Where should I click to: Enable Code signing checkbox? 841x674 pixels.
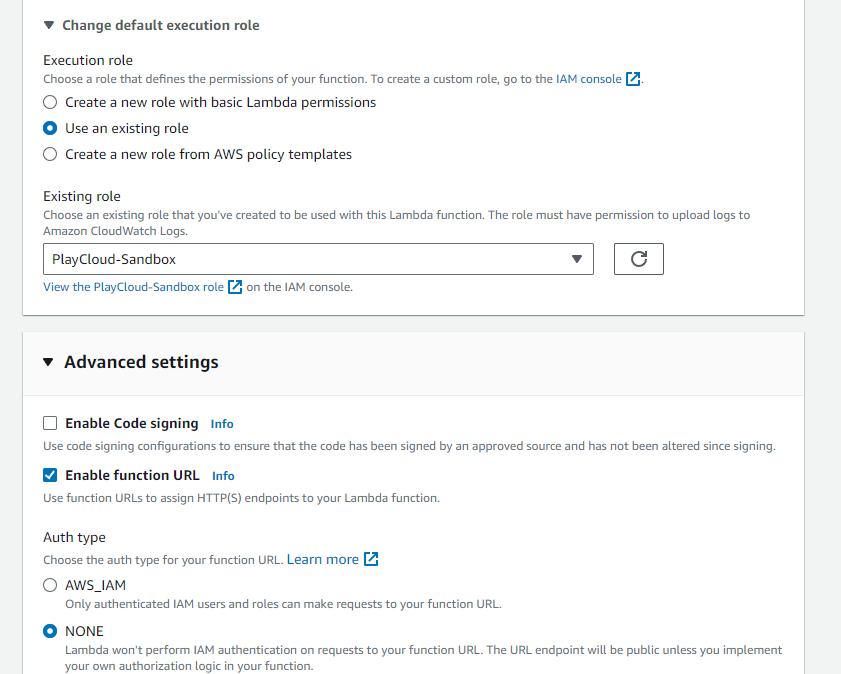50,423
